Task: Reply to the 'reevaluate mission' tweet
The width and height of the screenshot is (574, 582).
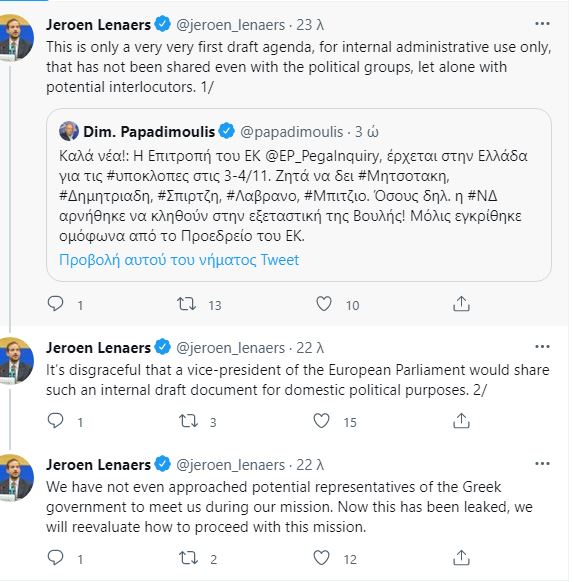Action: [56, 558]
